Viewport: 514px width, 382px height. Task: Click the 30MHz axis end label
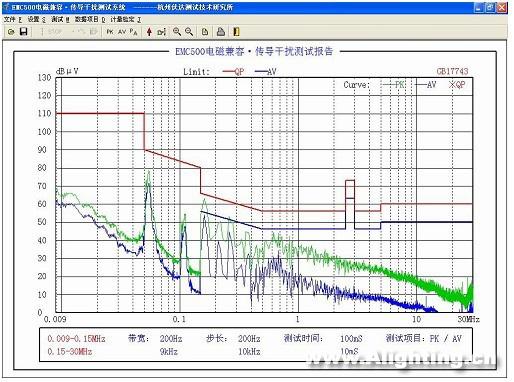pyautogui.click(x=468, y=319)
